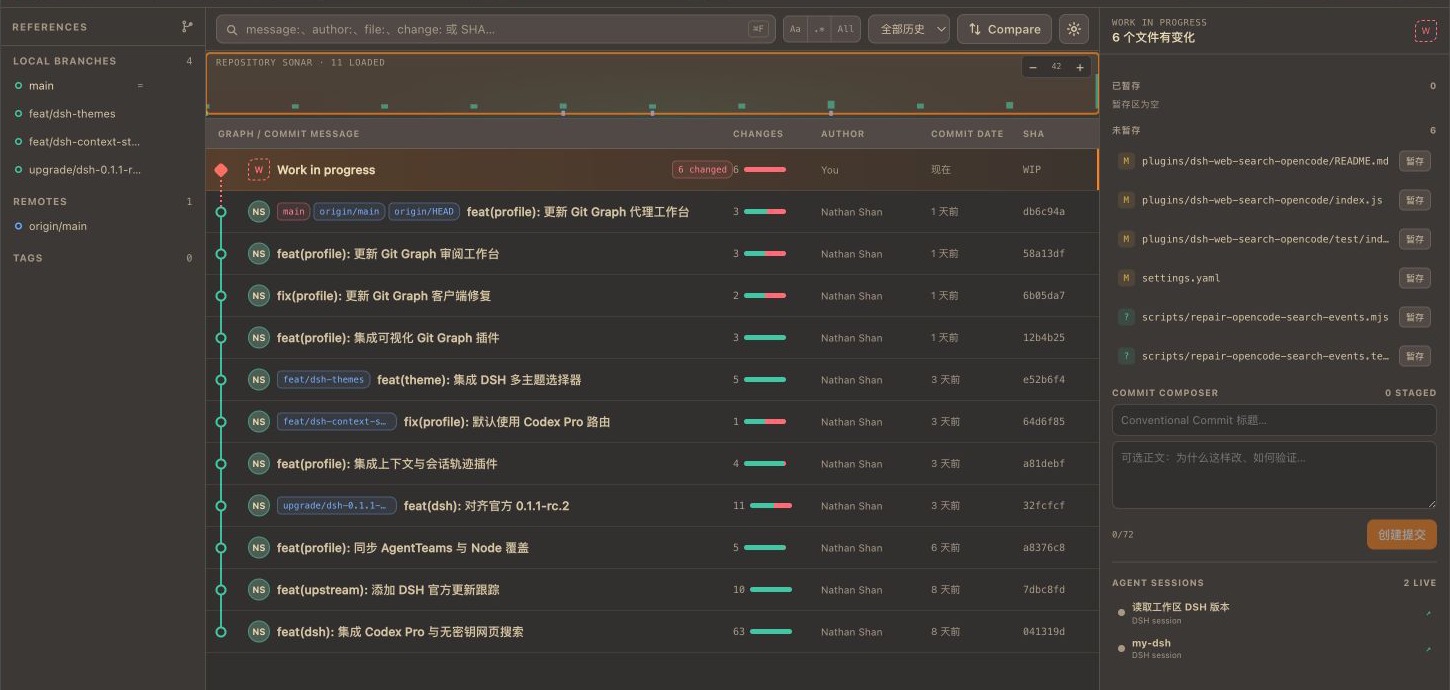Click 创建提交 create commit button
Screen dimensions: 1450x690
click(1401, 534)
